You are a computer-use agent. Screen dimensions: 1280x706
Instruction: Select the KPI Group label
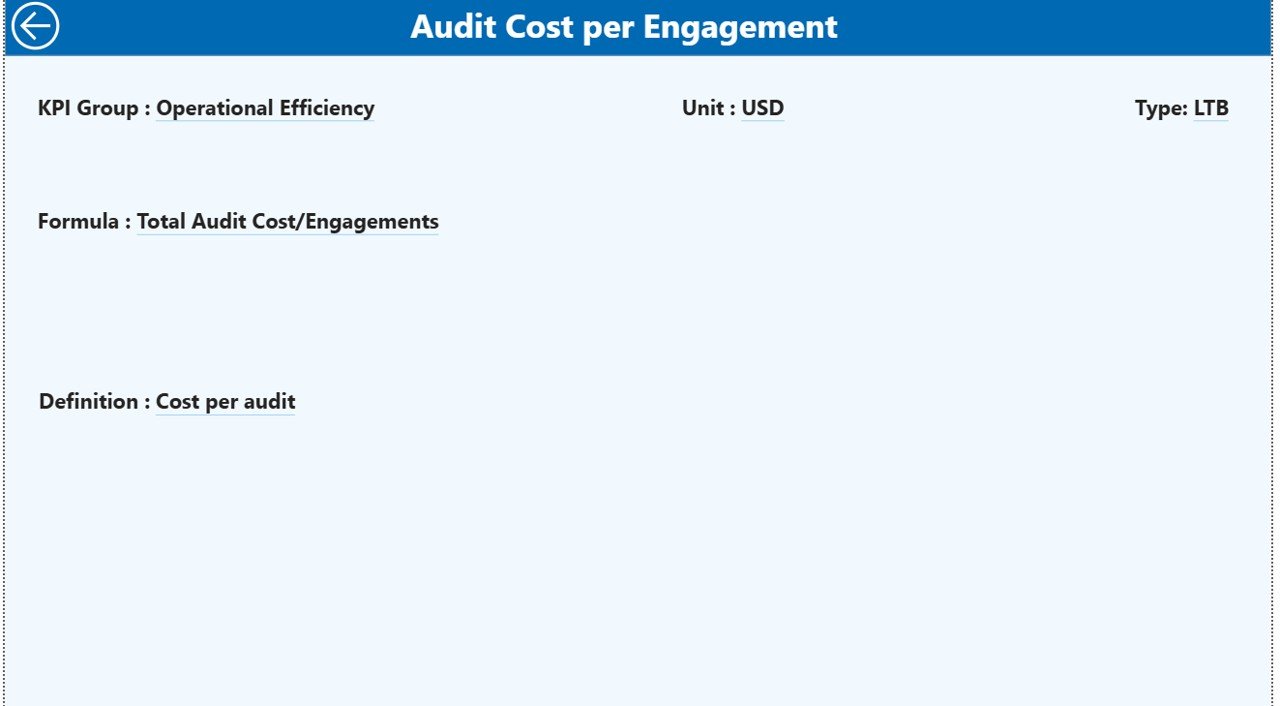[x=93, y=108]
